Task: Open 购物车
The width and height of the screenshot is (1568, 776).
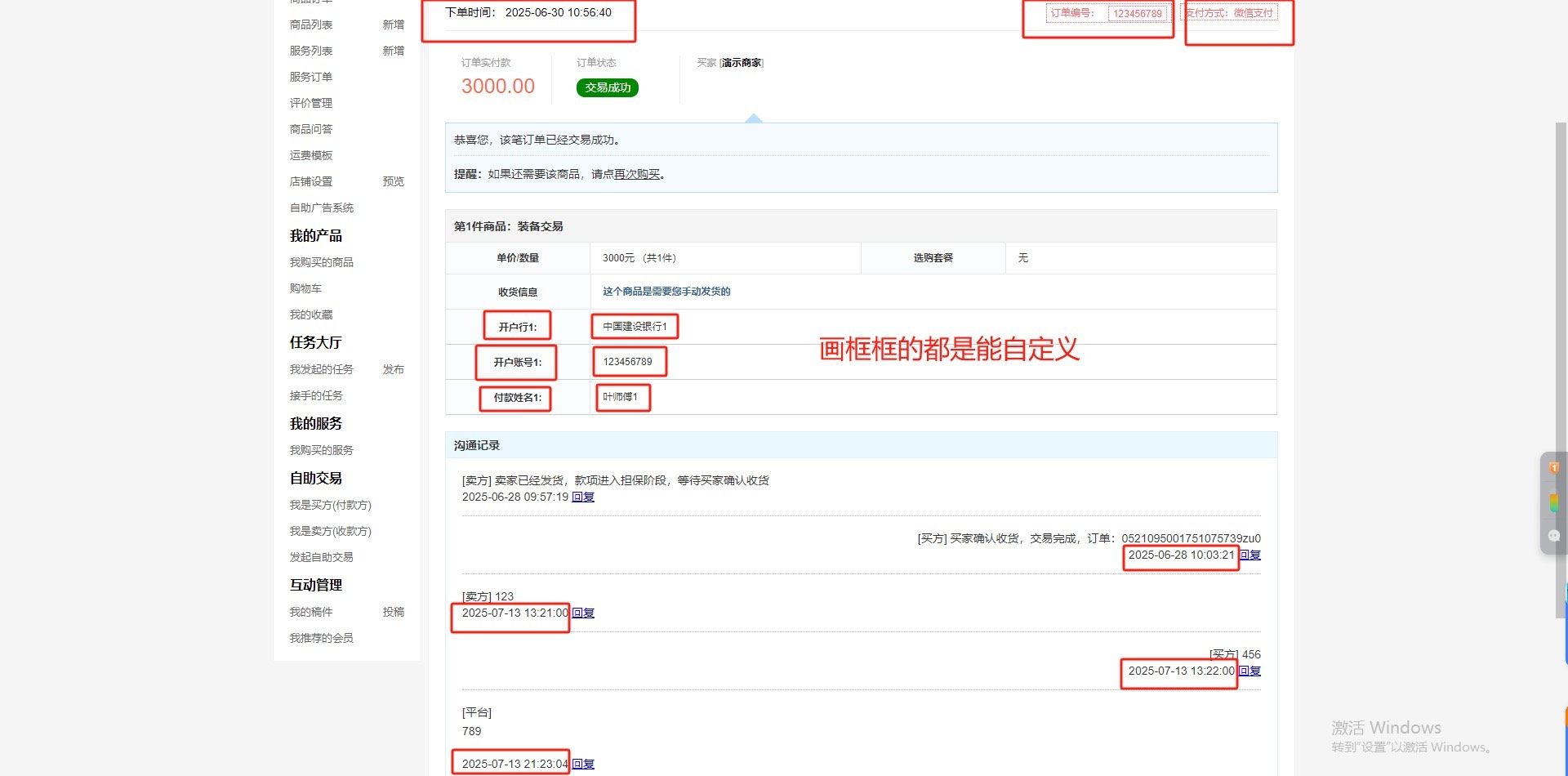Action: tap(305, 288)
